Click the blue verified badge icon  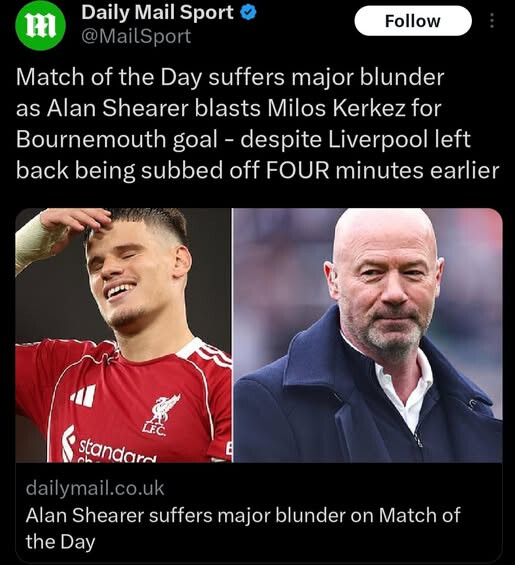coord(248,13)
